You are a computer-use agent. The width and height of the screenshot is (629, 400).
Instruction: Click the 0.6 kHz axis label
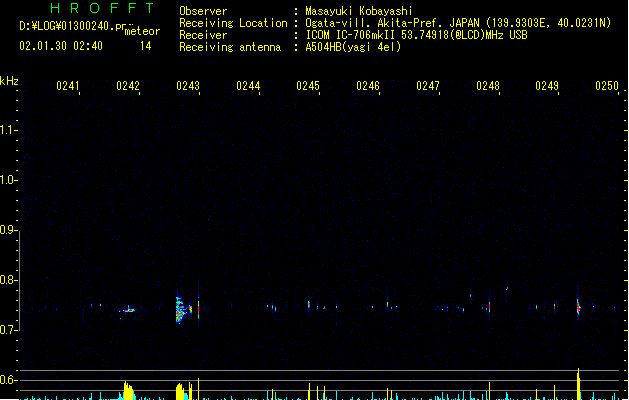[8, 380]
